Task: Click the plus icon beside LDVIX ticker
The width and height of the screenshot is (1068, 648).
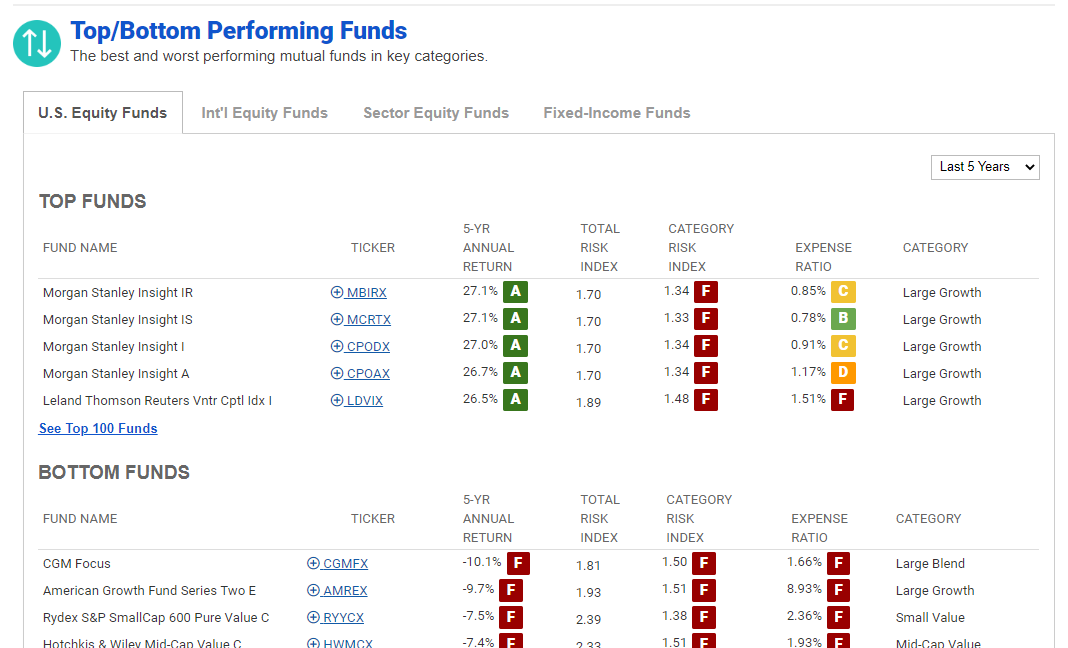Action: coord(336,400)
